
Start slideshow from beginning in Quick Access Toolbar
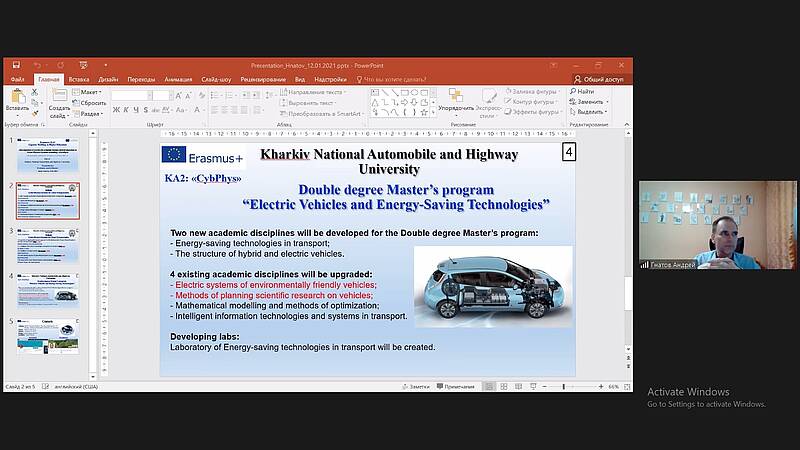click(83, 65)
